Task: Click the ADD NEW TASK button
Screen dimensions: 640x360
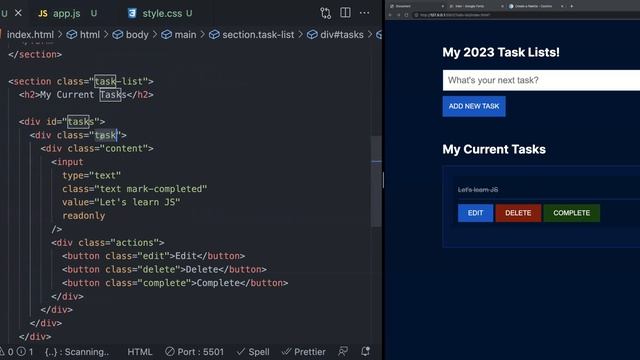Action: point(474,106)
